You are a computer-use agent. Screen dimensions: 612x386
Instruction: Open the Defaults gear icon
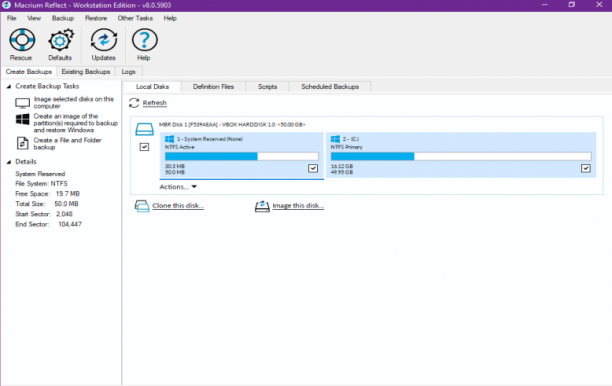(60, 40)
